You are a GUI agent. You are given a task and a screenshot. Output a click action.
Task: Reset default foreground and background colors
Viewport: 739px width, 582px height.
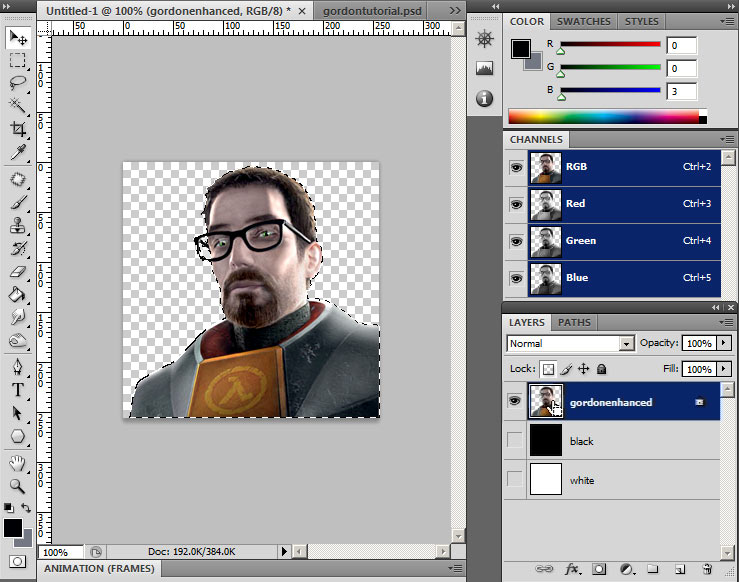pyautogui.click(x=8, y=508)
